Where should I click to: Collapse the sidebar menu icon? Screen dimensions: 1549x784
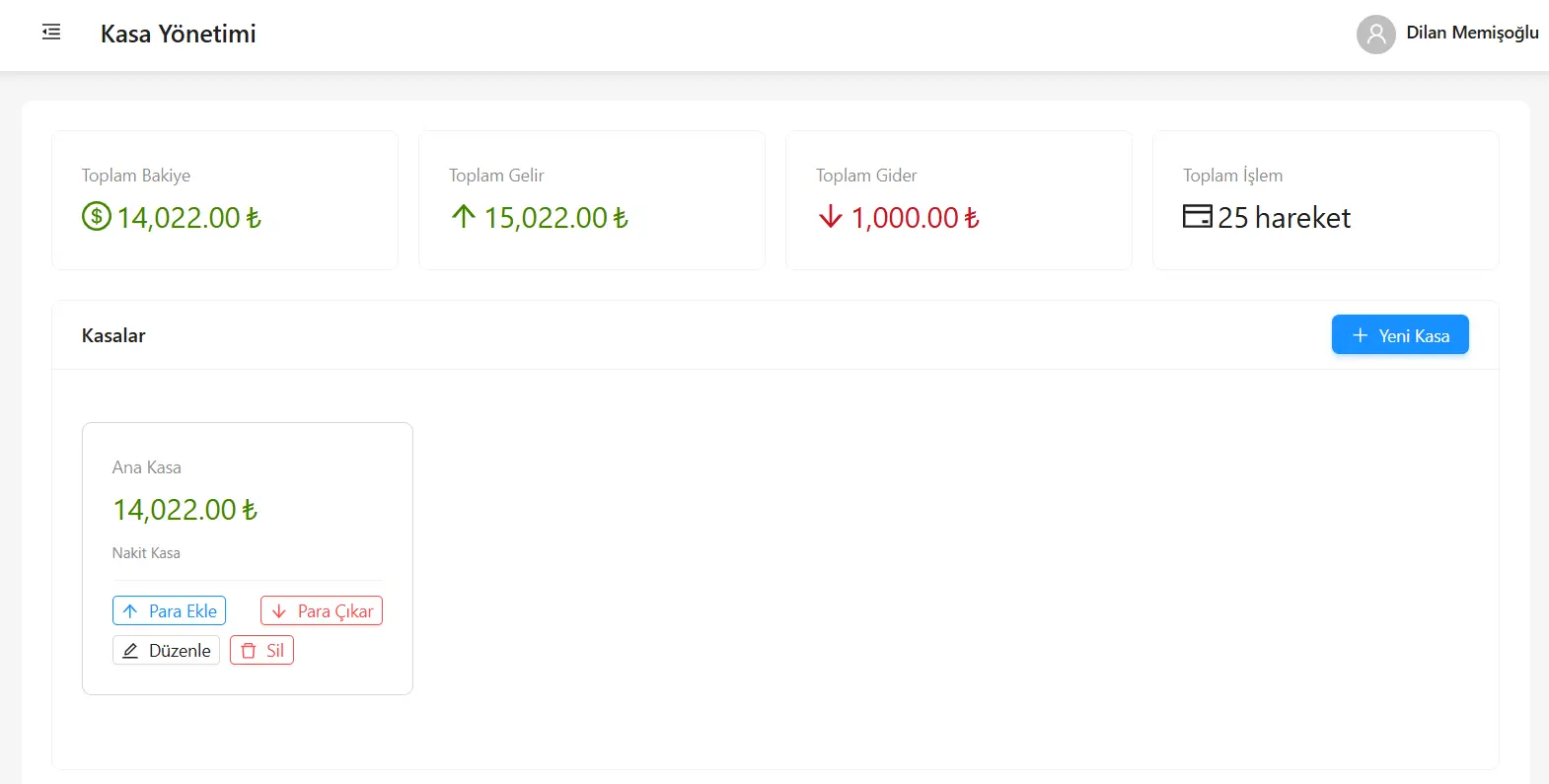(x=51, y=33)
